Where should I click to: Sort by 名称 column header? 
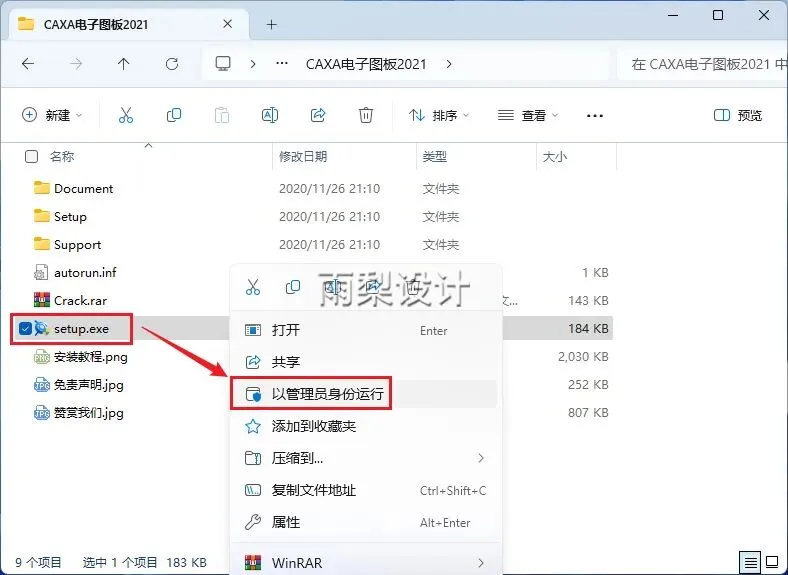coord(62,157)
